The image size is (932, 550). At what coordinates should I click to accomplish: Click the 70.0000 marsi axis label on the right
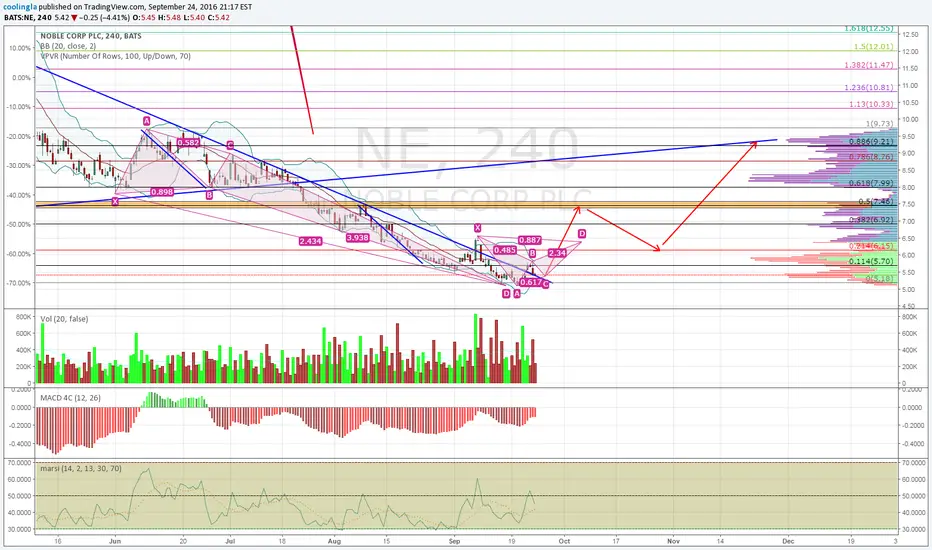pyautogui.click(x=913, y=462)
